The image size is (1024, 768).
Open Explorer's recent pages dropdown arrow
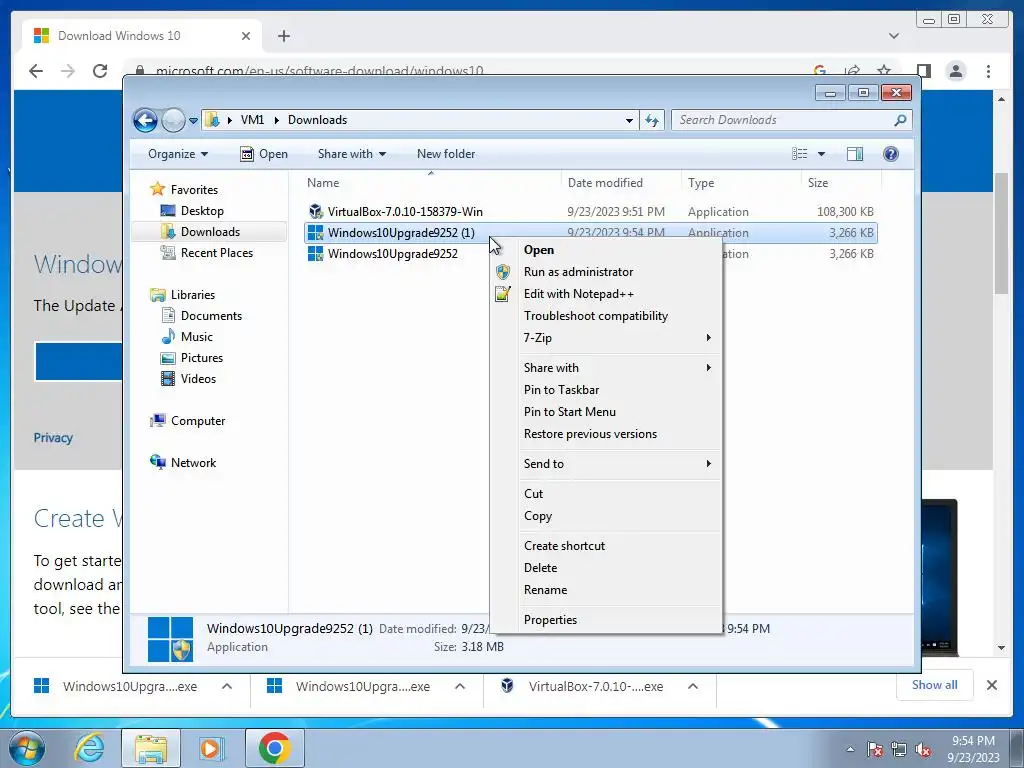[193, 121]
